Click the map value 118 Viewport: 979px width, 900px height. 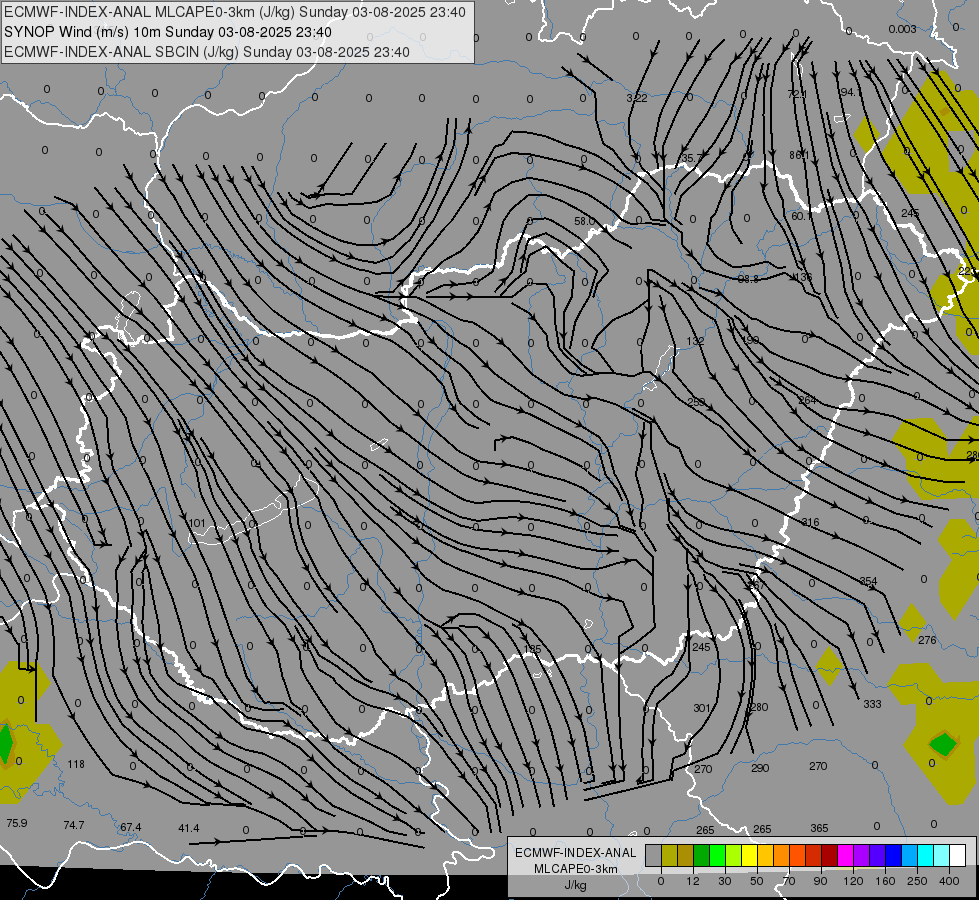coord(76,764)
